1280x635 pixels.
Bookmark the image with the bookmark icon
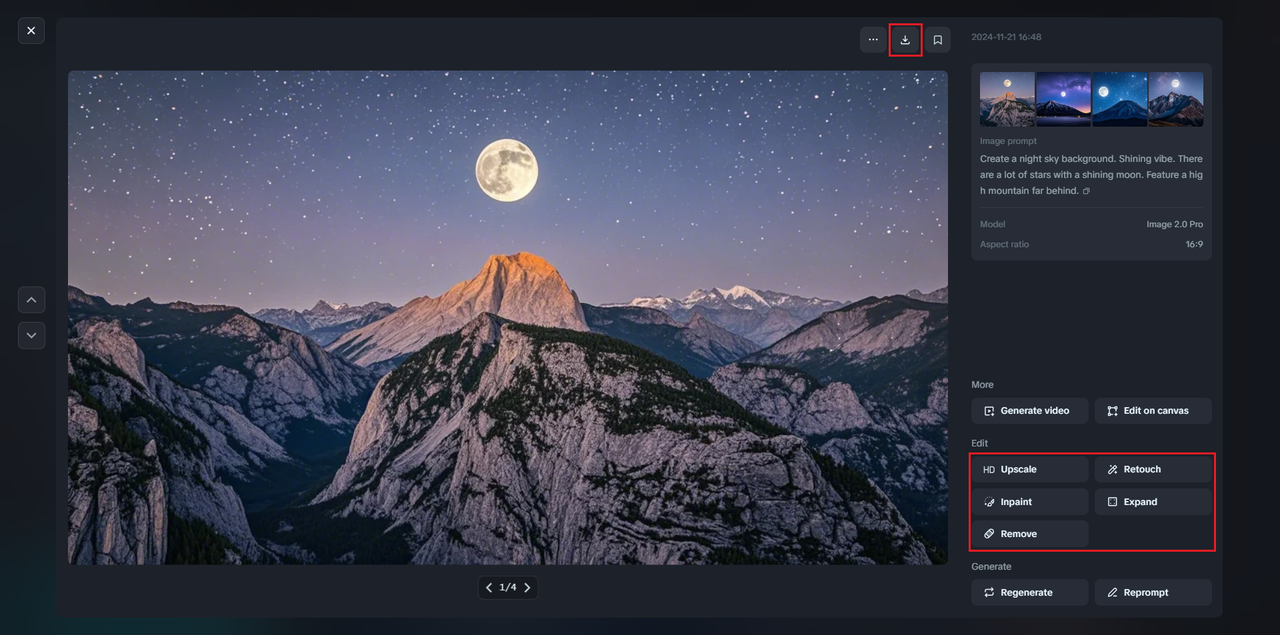(x=937, y=40)
